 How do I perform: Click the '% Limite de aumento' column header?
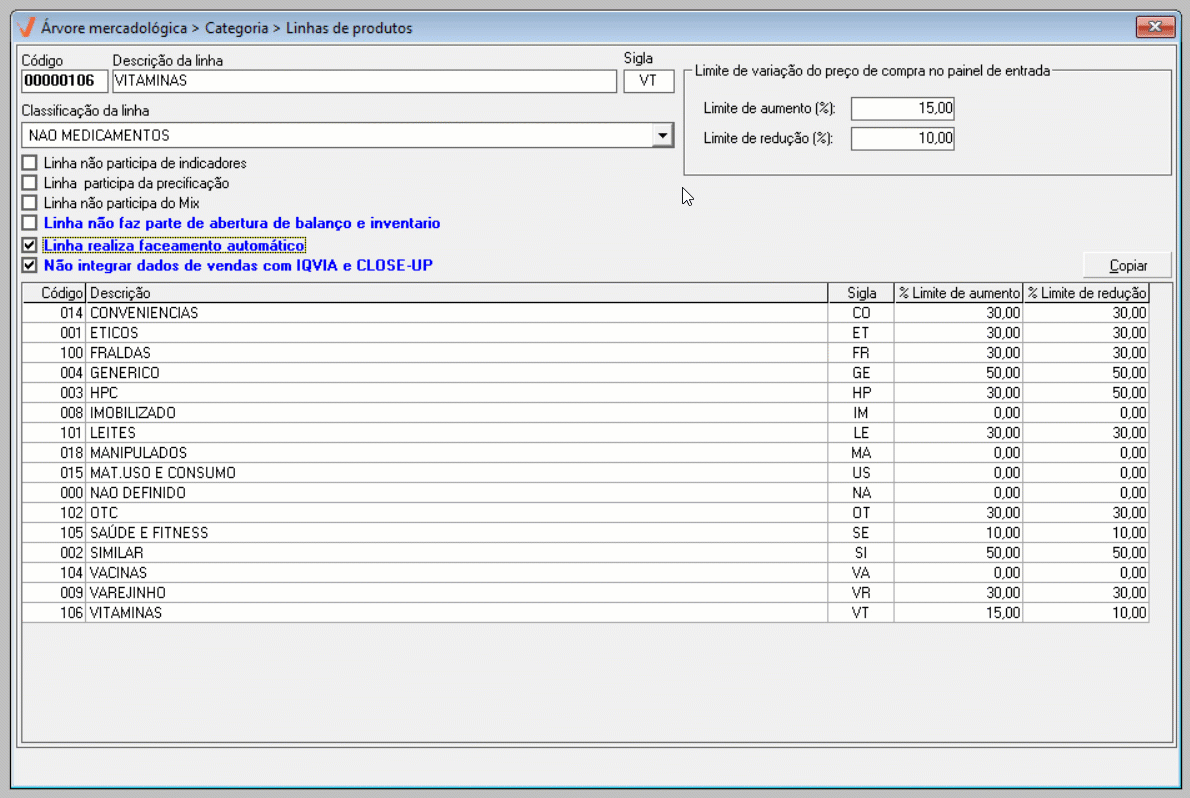(958, 293)
